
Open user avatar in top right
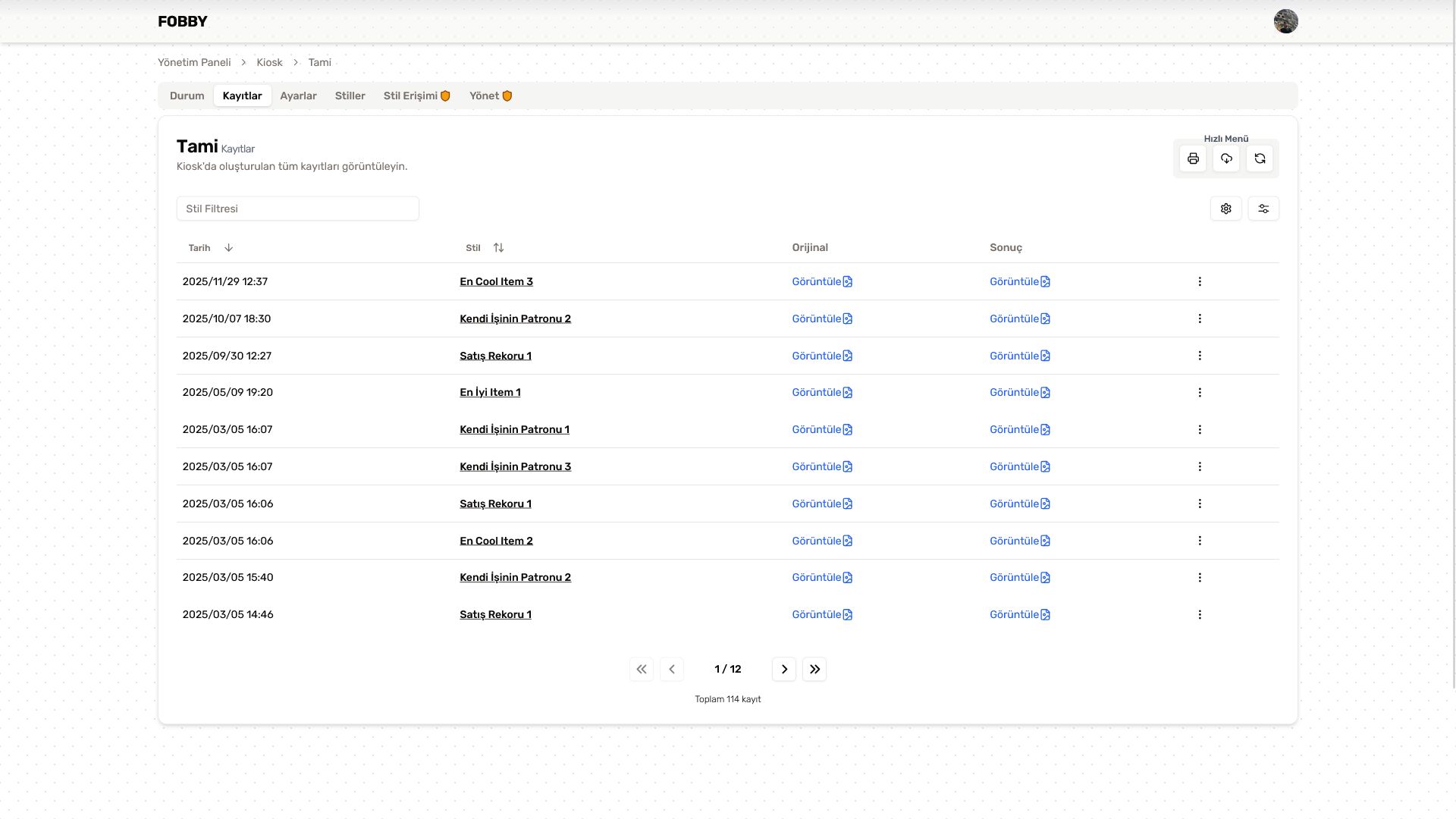(1285, 21)
